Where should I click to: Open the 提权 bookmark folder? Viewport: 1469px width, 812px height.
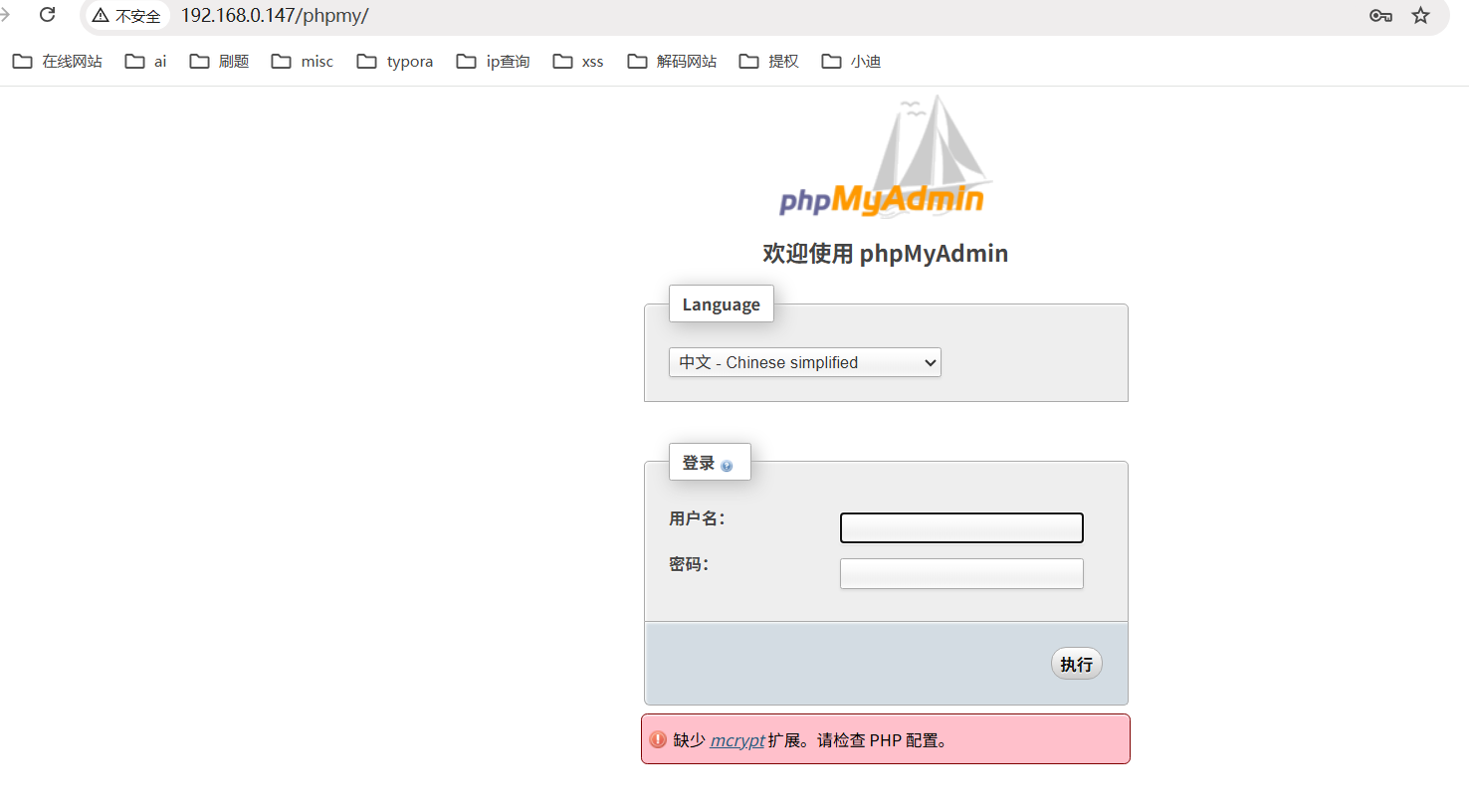(x=769, y=62)
